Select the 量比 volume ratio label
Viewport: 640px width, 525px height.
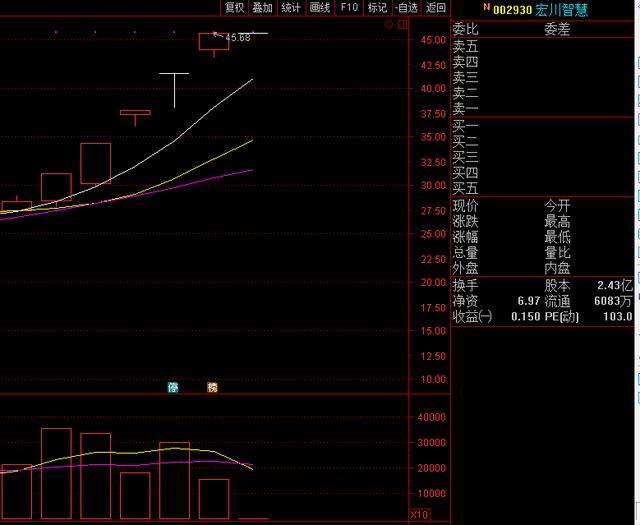tap(557, 252)
